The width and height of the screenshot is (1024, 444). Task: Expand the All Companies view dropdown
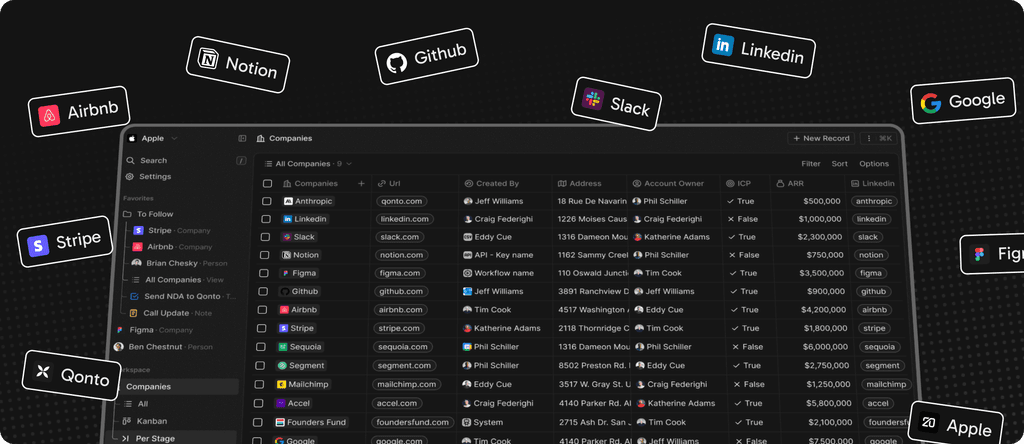[308, 164]
